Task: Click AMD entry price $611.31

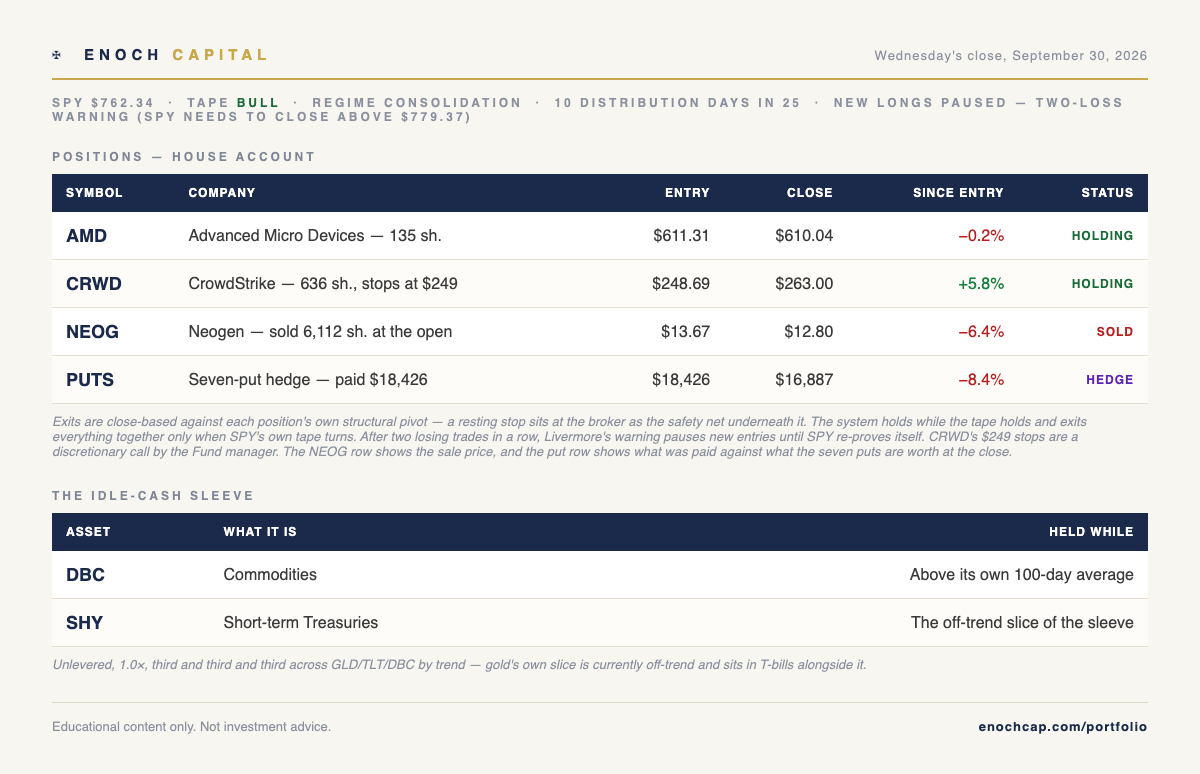Action: [x=681, y=236]
